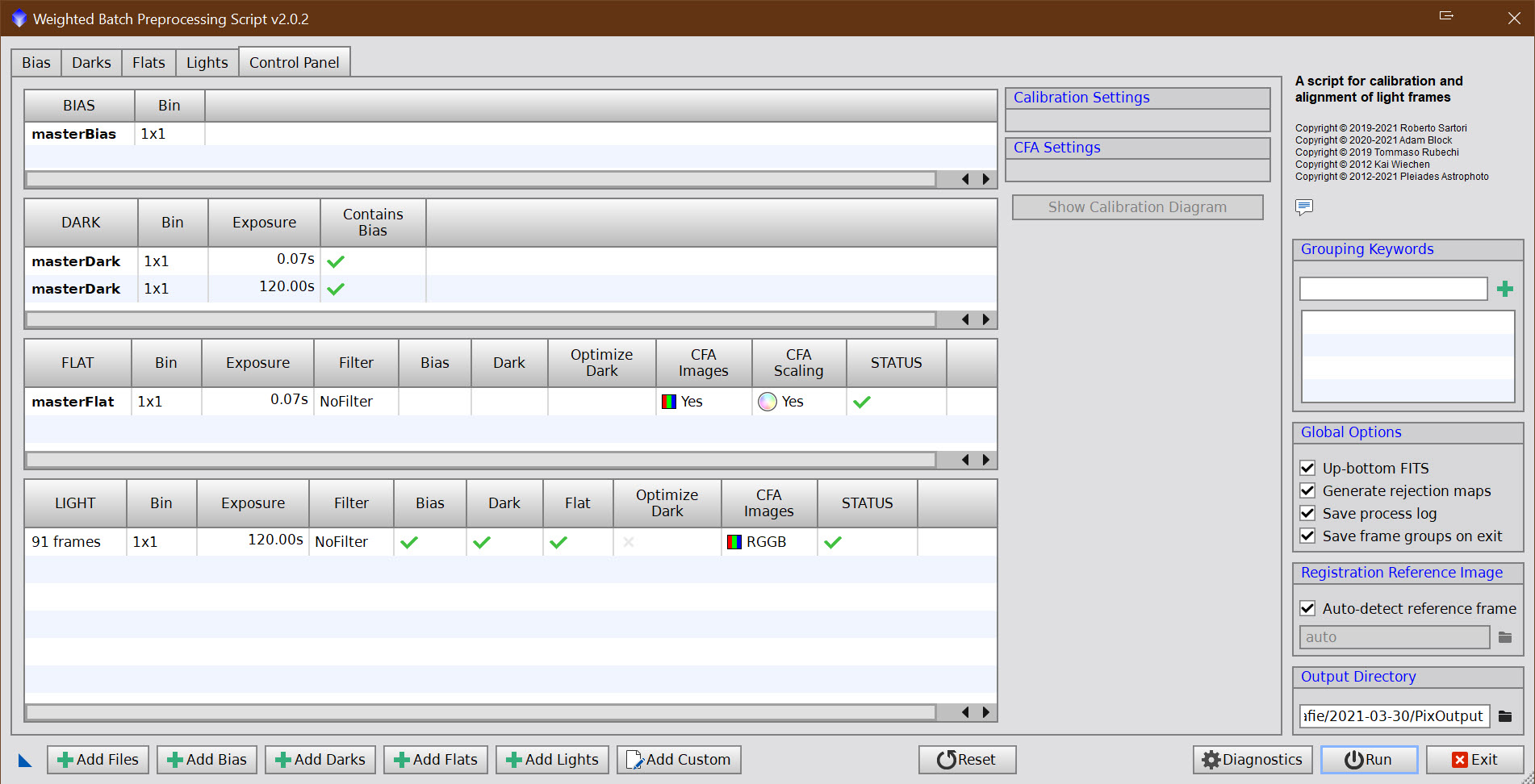Screen dimensions: 1535x784
Task: Select the 91 frames light row
Action: coord(511,542)
